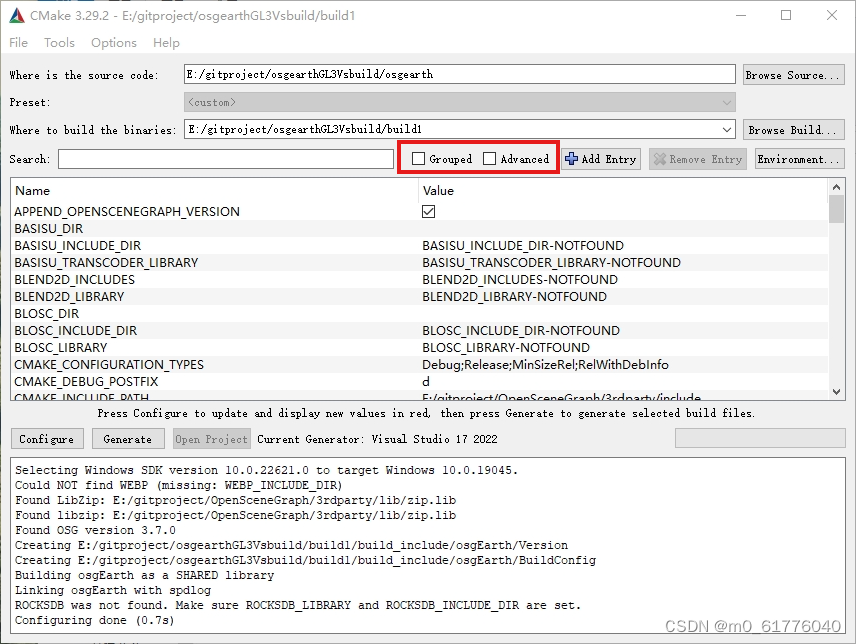The height and width of the screenshot is (644, 856).
Task: Click the blue plus icon on Add Entry
Action: click(570, 158)
